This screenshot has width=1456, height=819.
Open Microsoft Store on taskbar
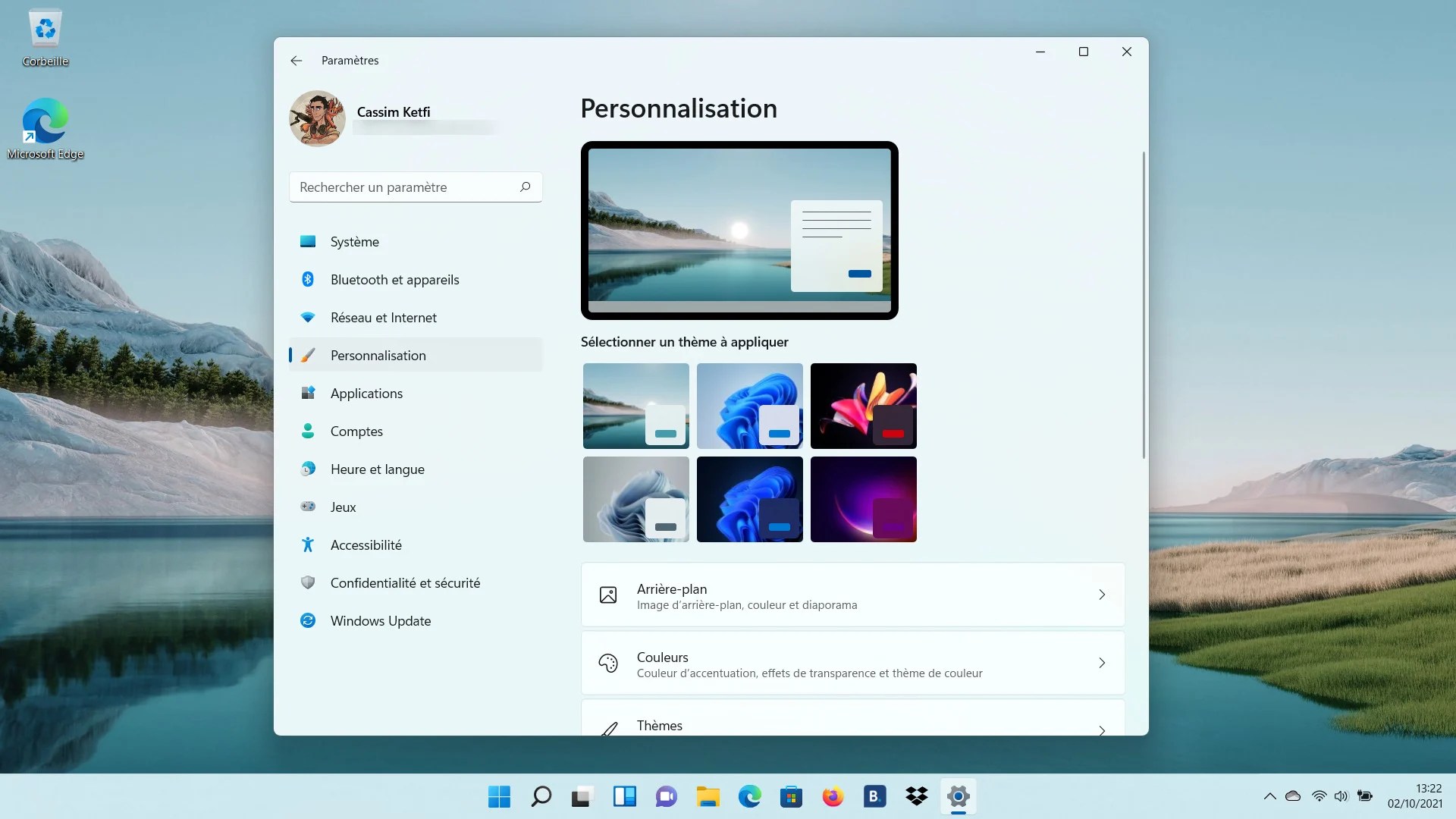[x=791, y=797]
